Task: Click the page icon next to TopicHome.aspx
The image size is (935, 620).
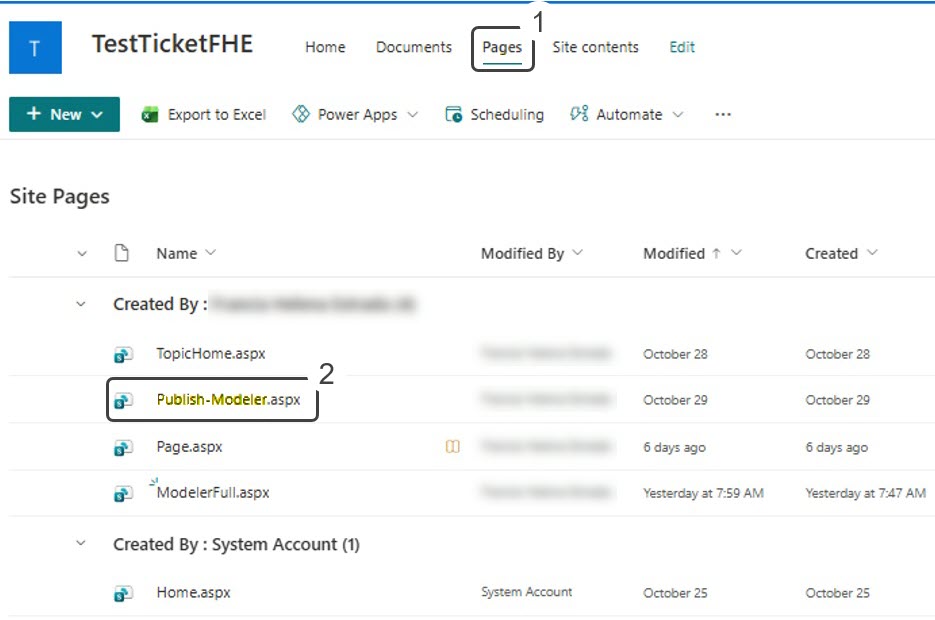Action: (x=122, y=353)
